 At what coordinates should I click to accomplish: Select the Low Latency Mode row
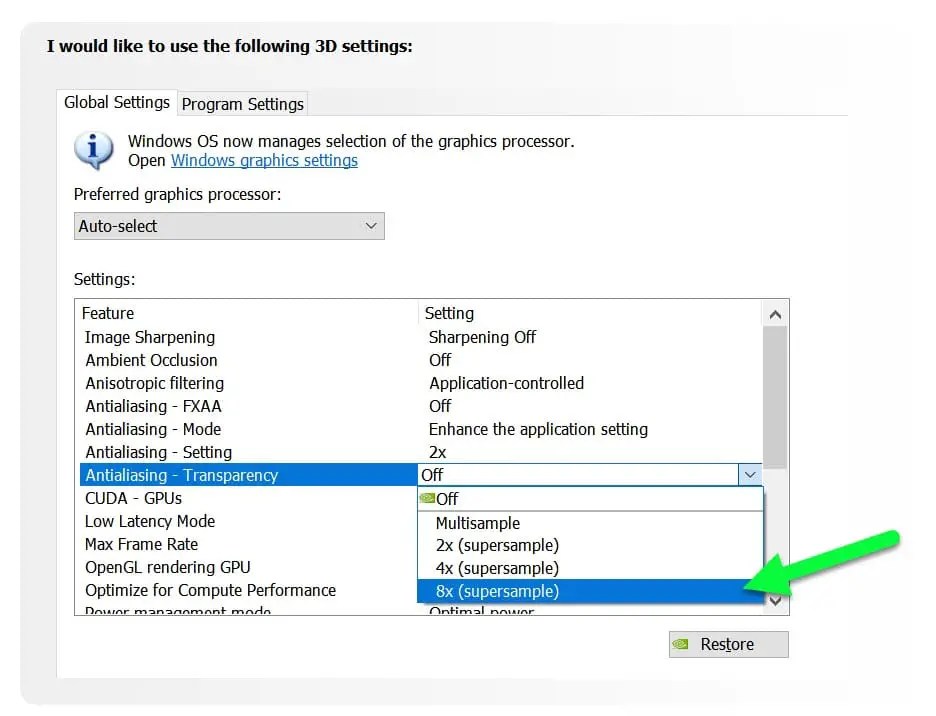click(x=248, y=521)
